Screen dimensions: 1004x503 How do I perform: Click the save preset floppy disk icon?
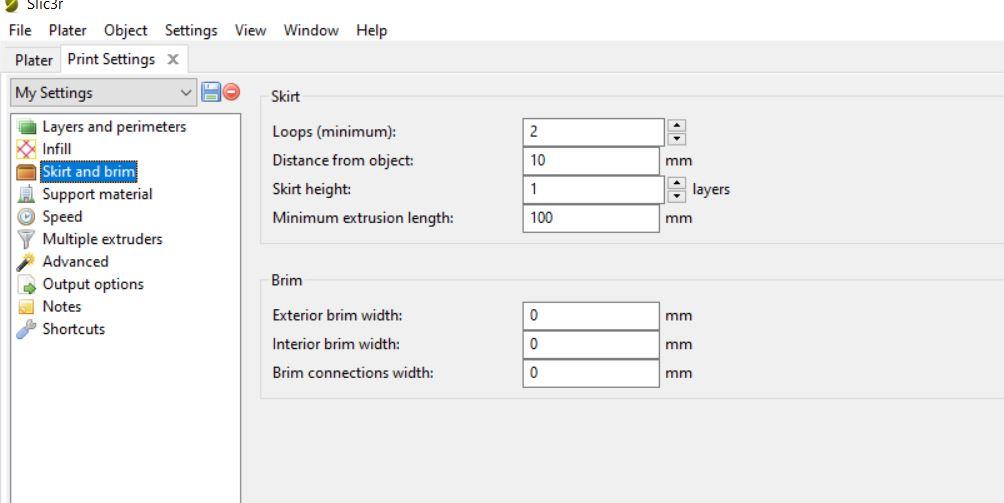click(211, 92)
